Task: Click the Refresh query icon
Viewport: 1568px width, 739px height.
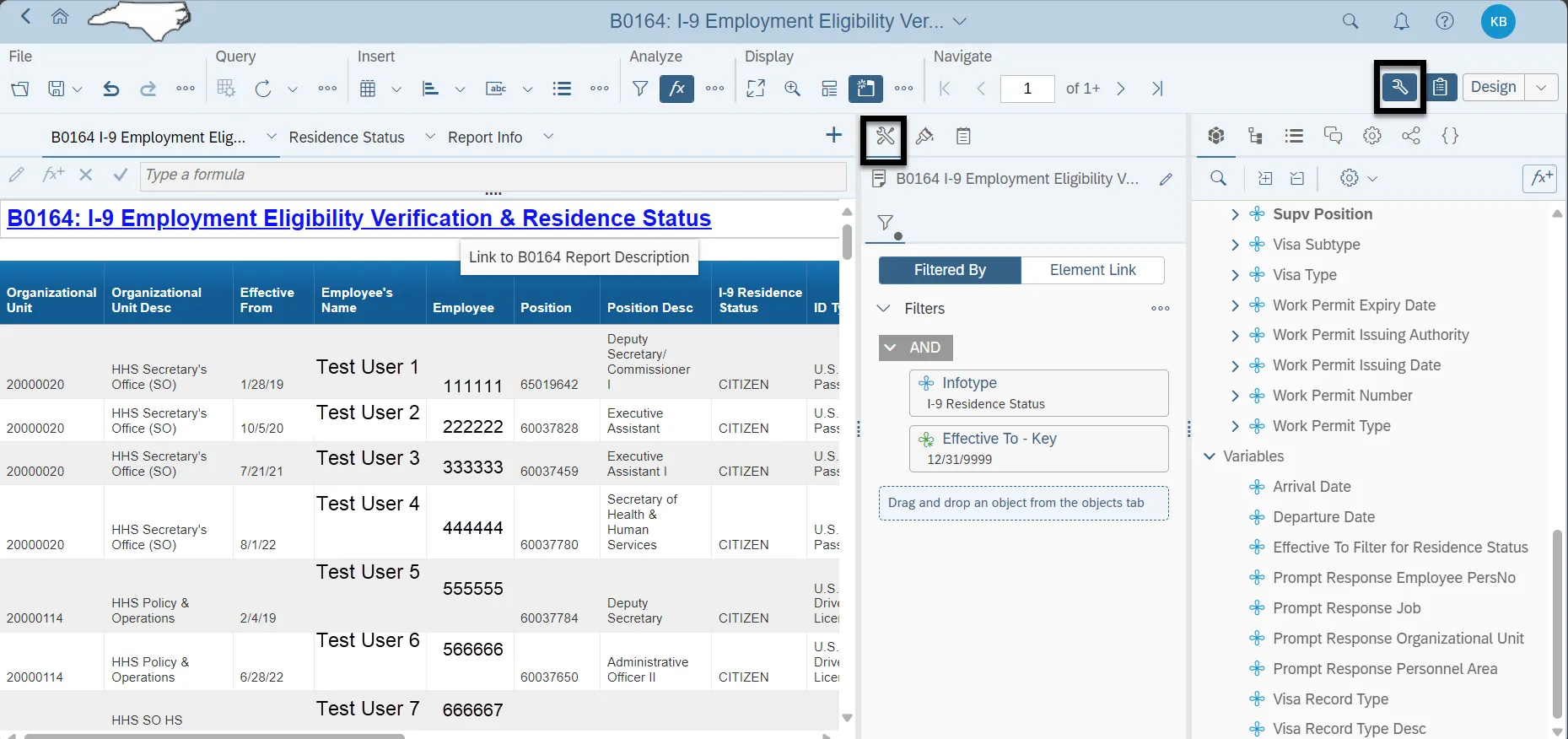Action: [263, 89]
